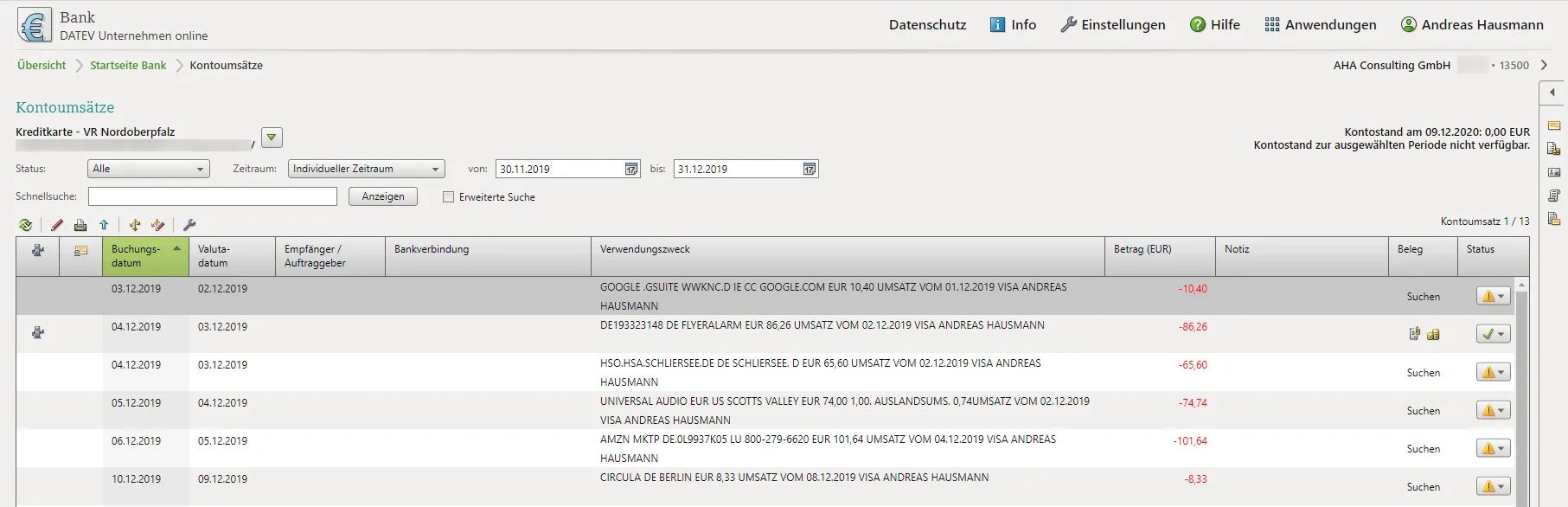Click Suchen in the UNIVERSAL AUDIO row
Viewport: 1568px width, 507px height.
click(x=1424, y=411)
